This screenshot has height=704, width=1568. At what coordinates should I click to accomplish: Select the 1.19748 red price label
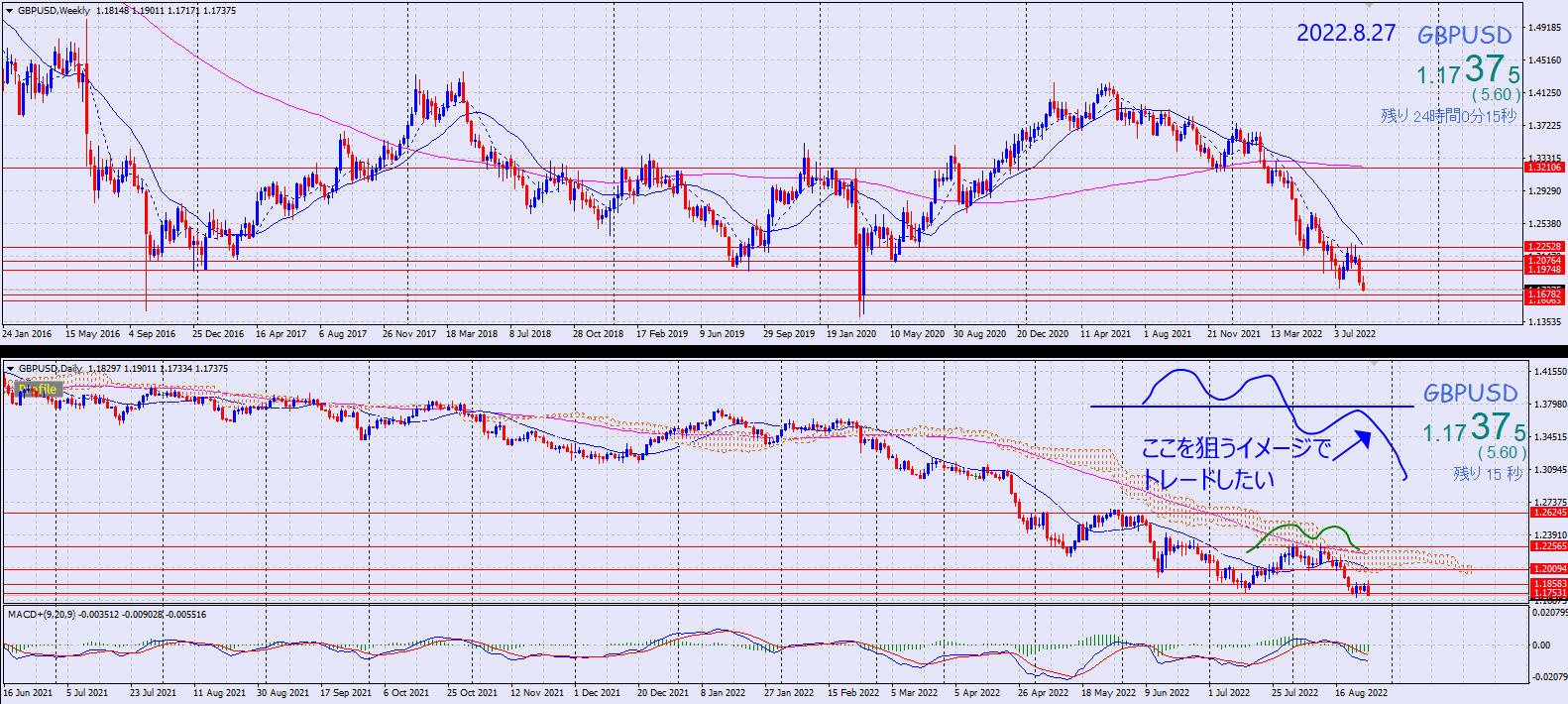1545,270
